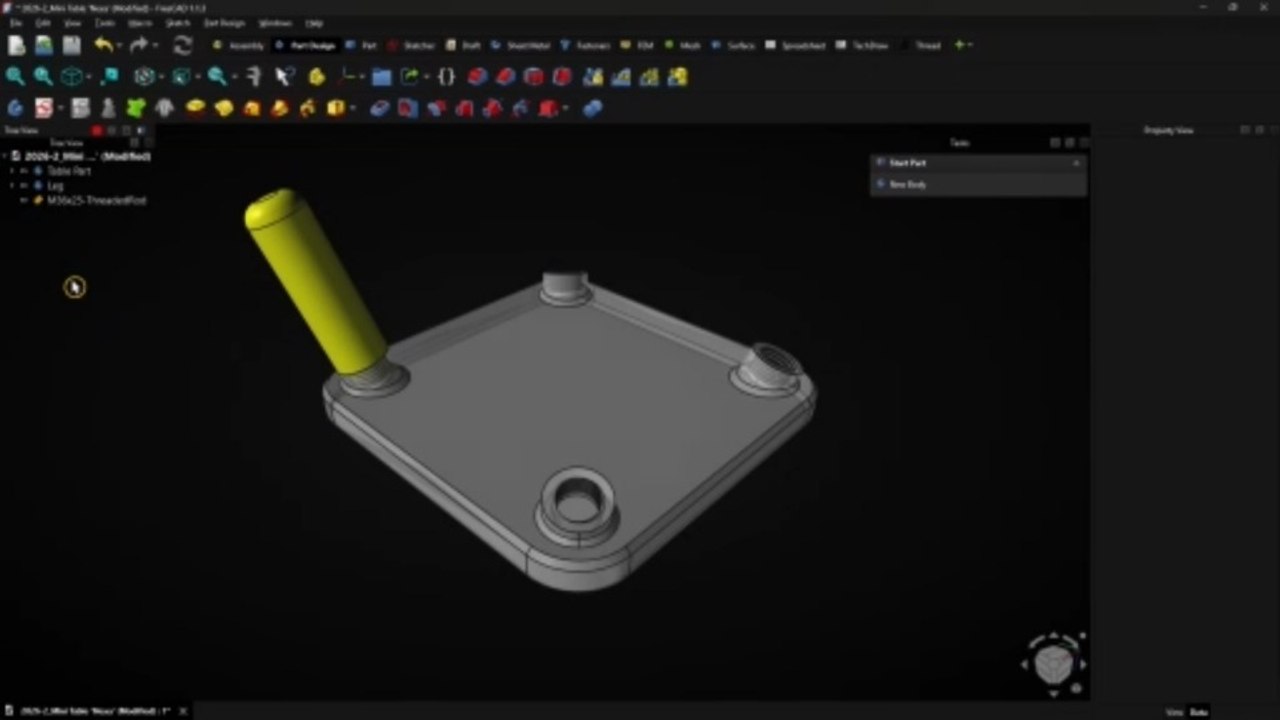Image resolution: width=1280 pixels, height=720 pixels.
Task: Open the redo history dropdown arrow
Action: tap(156, 45)
